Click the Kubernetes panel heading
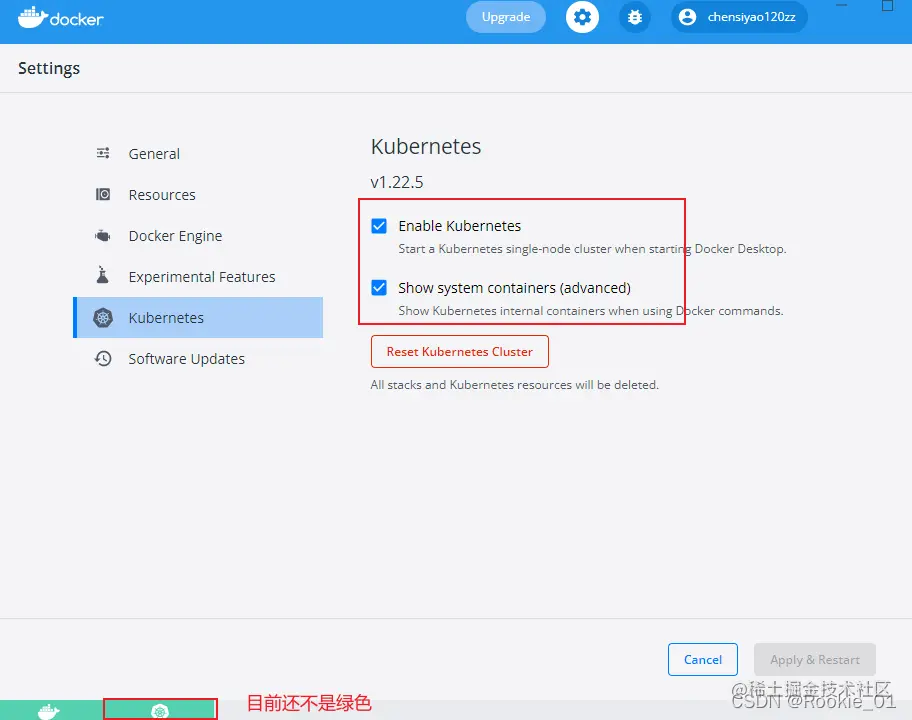Image resolution: width=912 pixels, height=720 pixels. coord(426,147)
